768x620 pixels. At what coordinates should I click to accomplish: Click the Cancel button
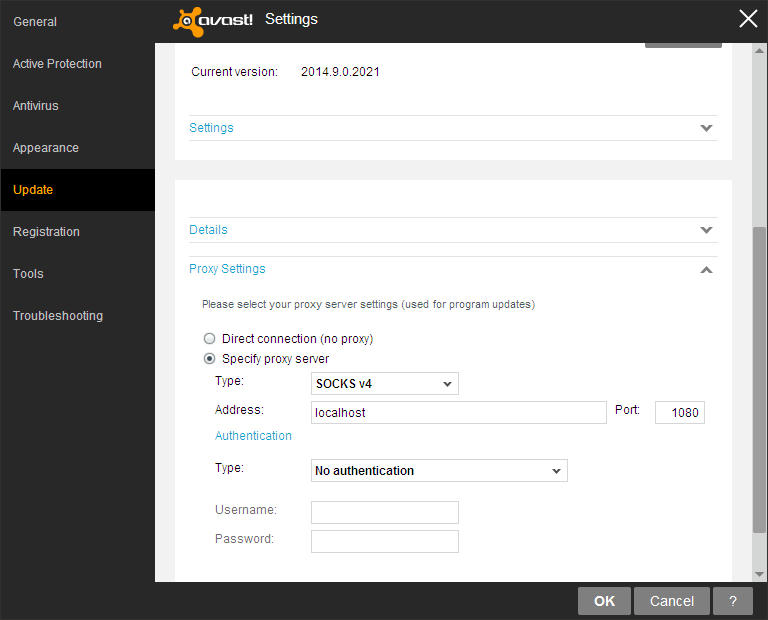(x=672, y=601)
